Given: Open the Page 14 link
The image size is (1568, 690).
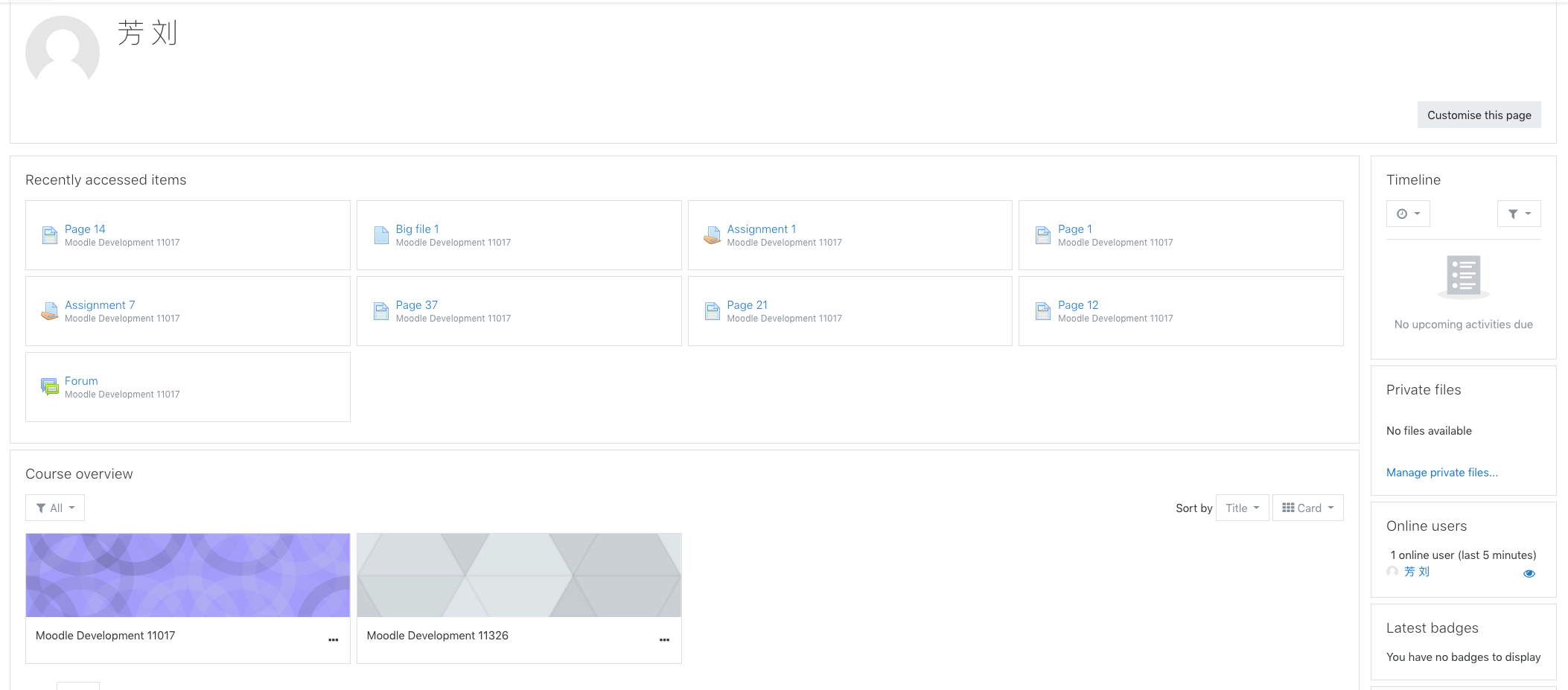Looking at the screenshot, I should (x=85, y=229).
